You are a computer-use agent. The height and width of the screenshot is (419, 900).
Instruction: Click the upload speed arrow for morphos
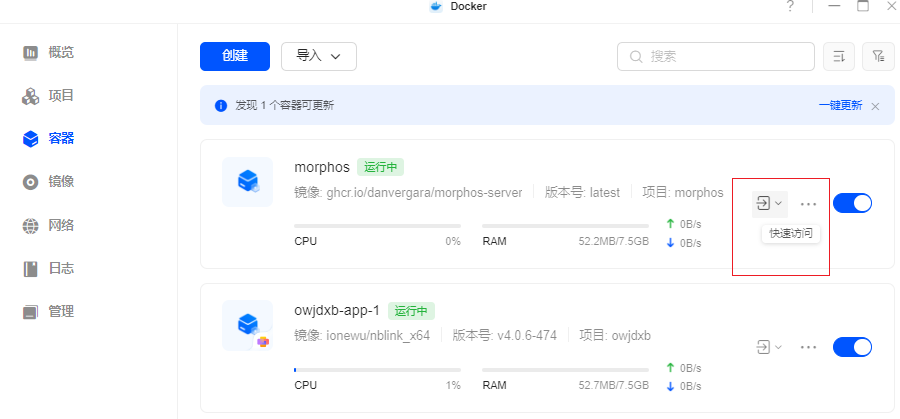coord(670,224)
